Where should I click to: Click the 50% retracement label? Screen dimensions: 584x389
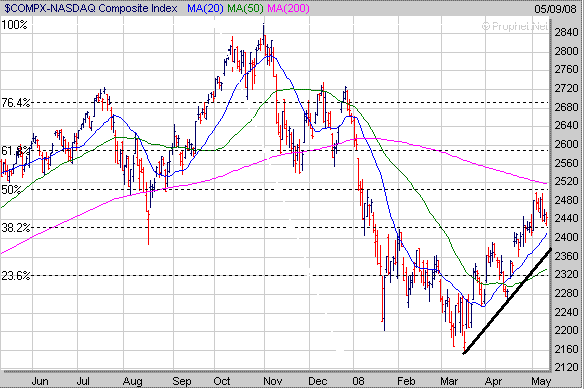[12, 190]
